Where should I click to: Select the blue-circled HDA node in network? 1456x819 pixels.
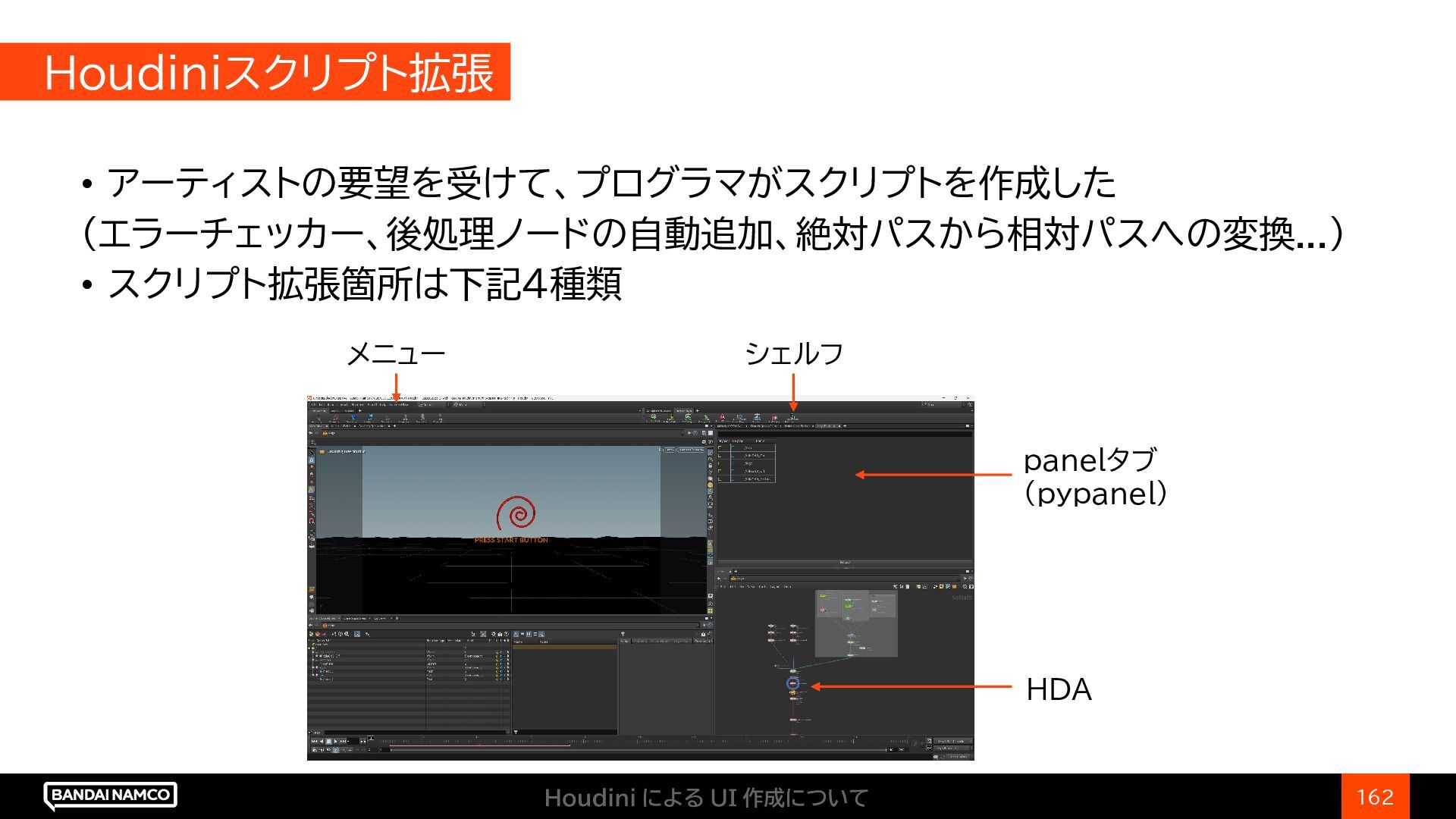click(793, 684)
